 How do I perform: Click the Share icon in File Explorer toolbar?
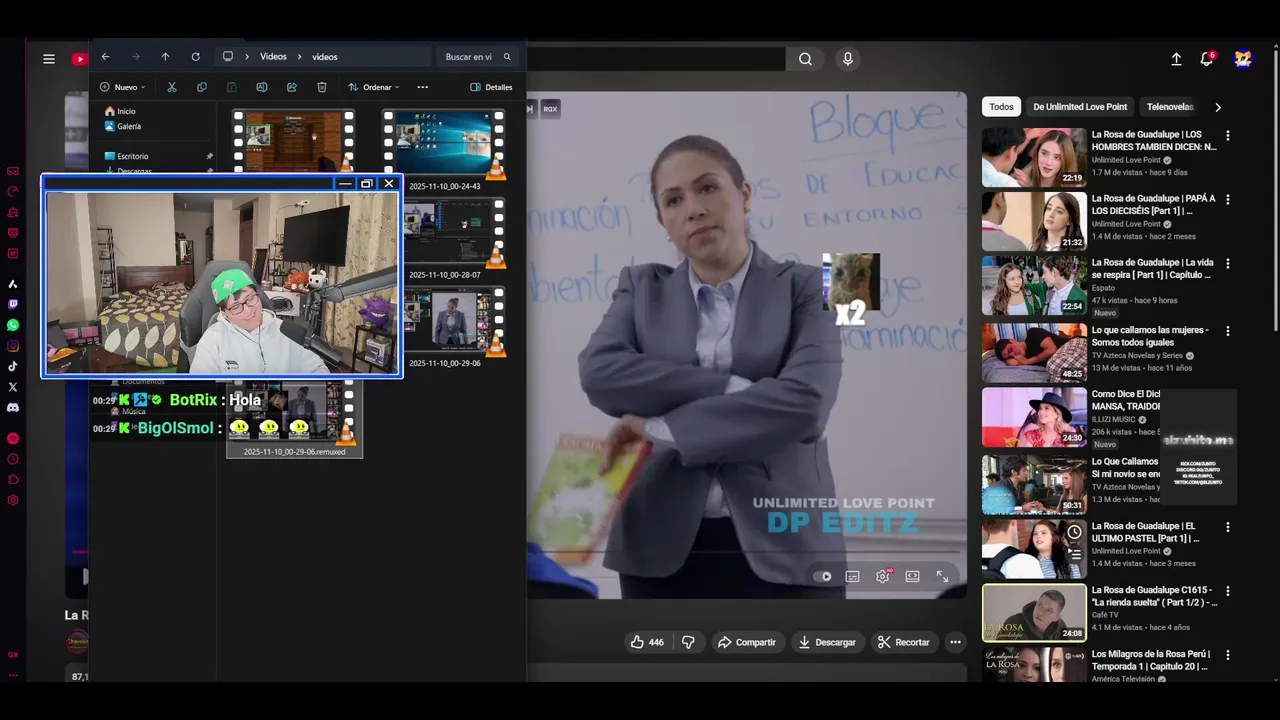[x=292, y=87]
